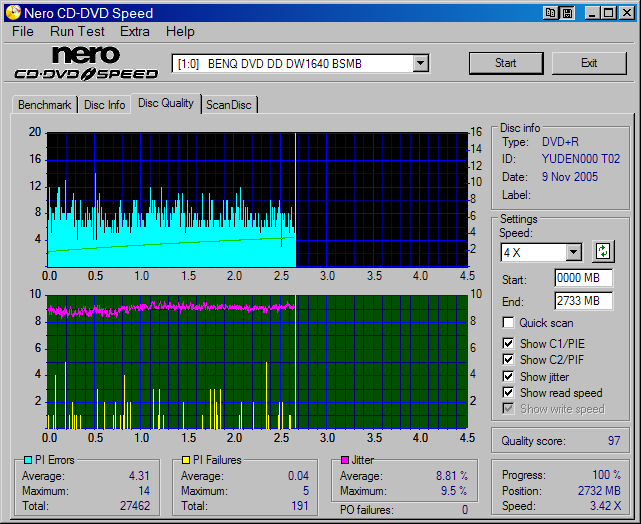The height and width of the screenshot is (524, 641).
Task: Click the Position 2732 MB value
Action: click(x=599, y=490)
